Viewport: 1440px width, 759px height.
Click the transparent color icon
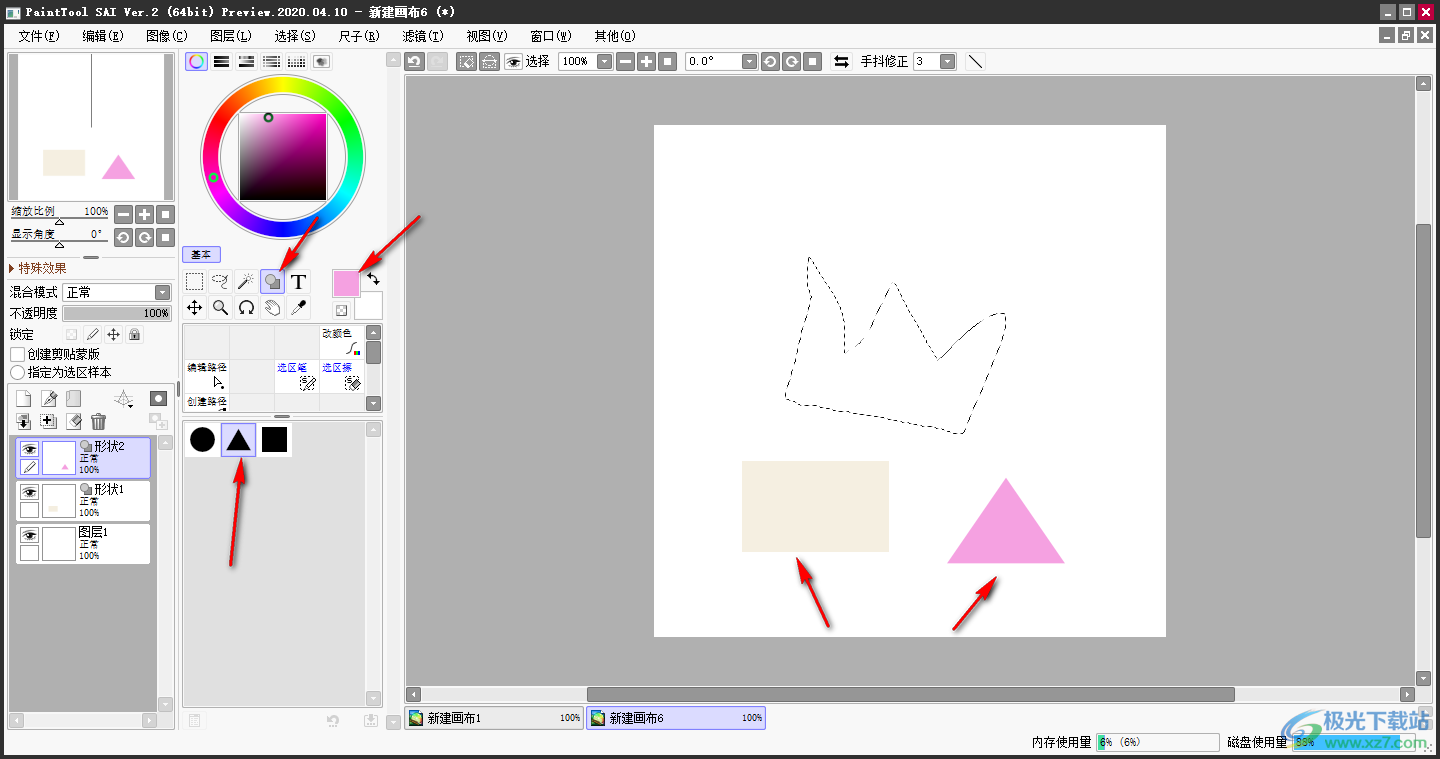point(341,310)
